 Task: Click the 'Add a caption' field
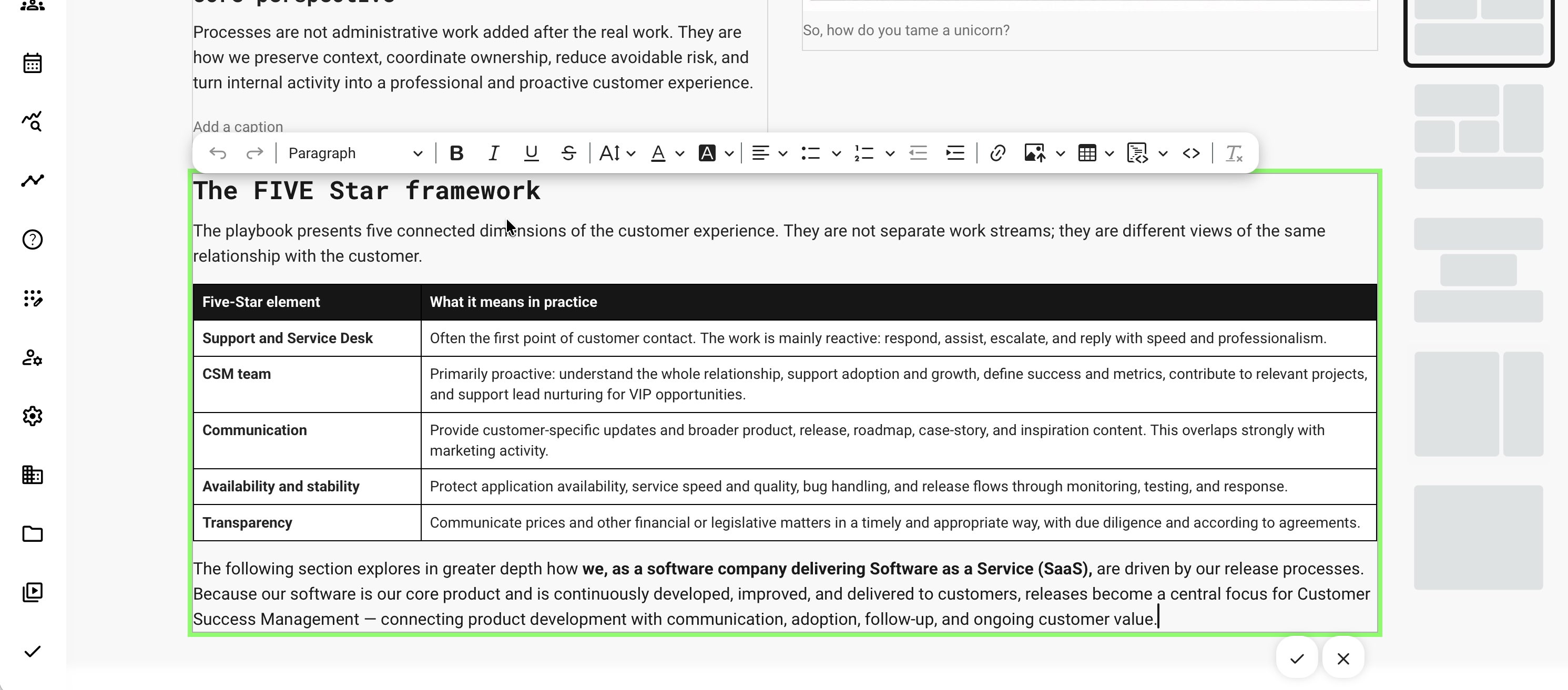238,127
